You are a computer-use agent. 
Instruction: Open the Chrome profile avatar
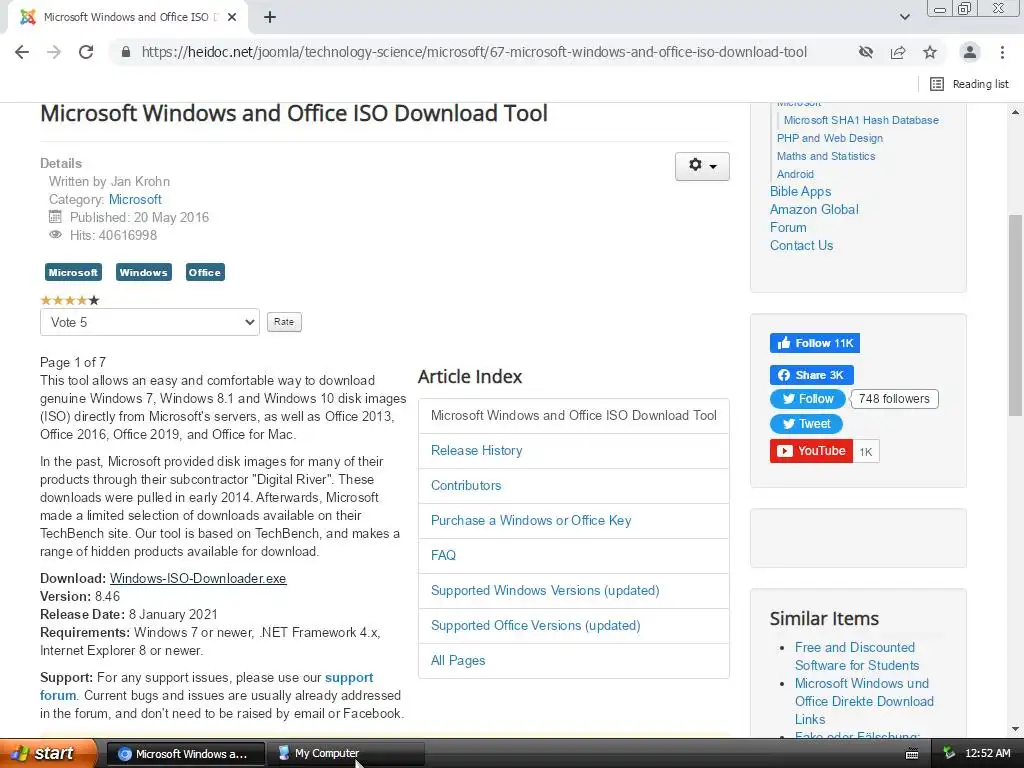point(970,52)
